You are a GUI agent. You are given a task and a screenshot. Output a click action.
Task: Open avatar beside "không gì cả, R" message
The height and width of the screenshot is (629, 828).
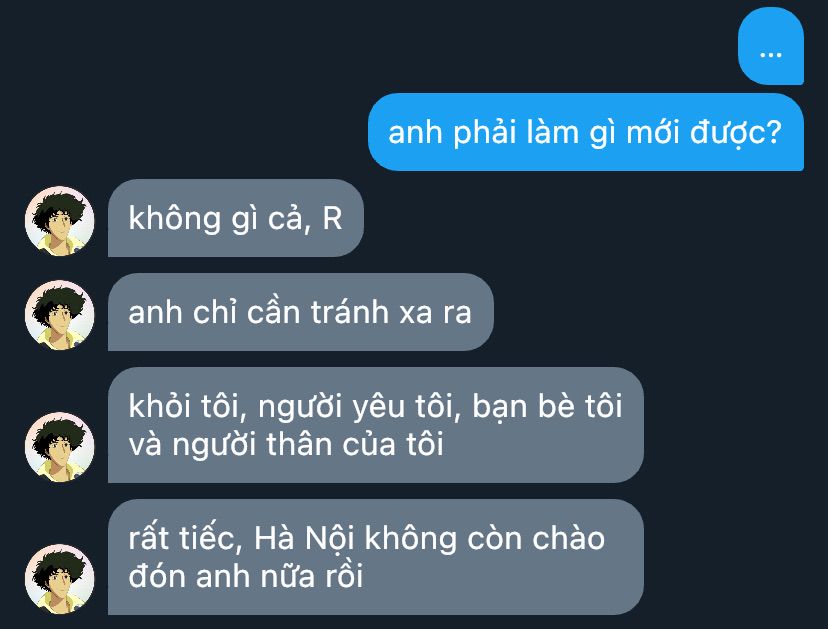click(x=60, y=221)
